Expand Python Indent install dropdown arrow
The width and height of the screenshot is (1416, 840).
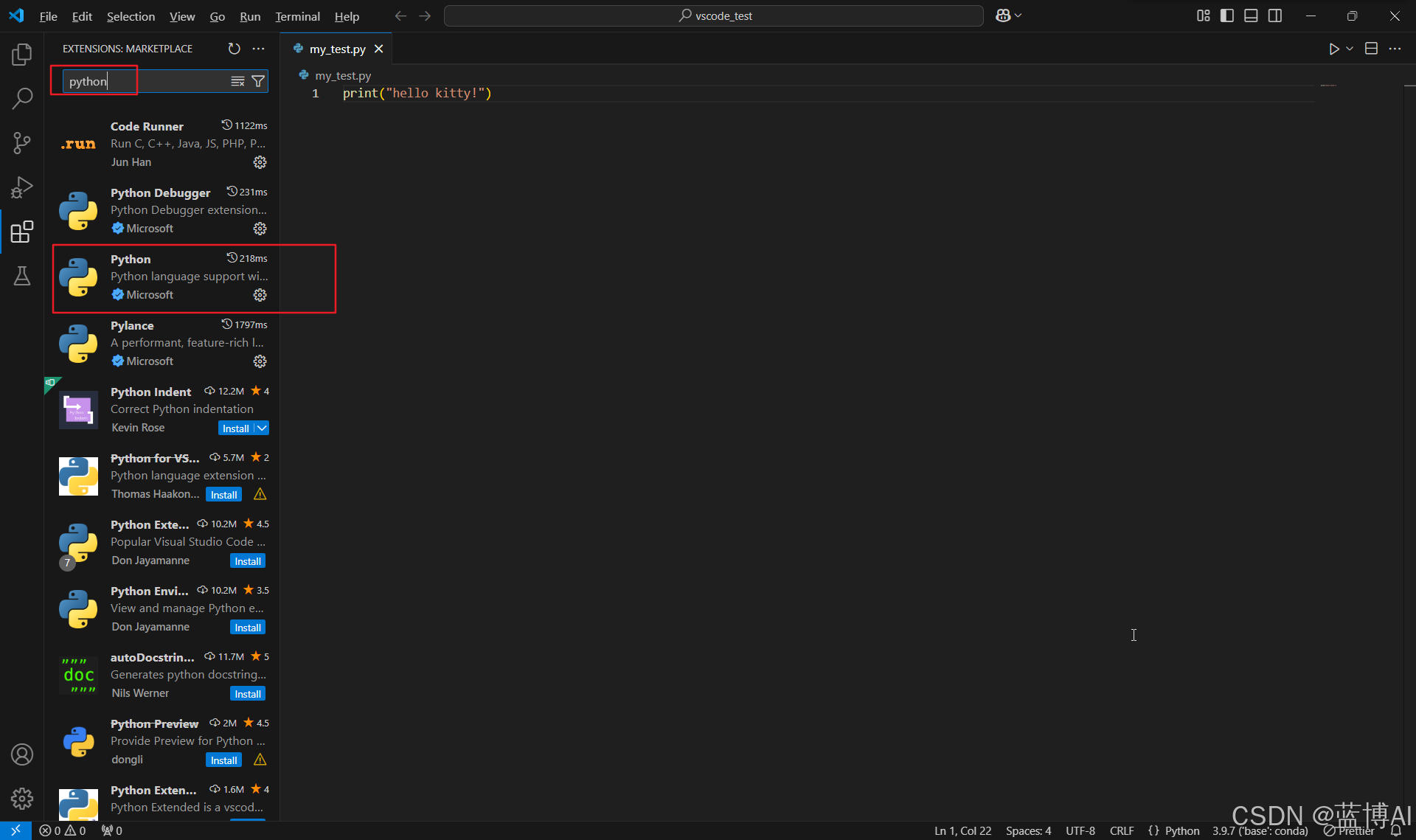(262, 428)
